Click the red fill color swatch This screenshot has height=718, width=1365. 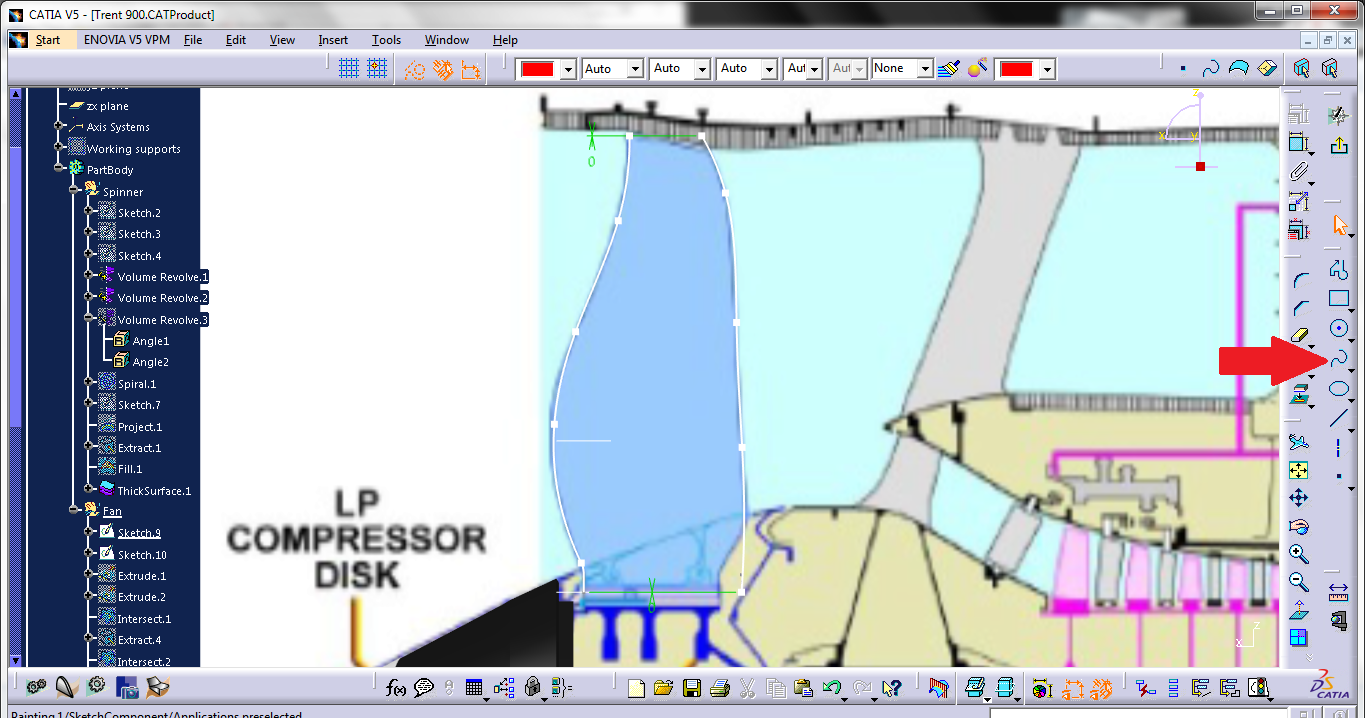537,69
